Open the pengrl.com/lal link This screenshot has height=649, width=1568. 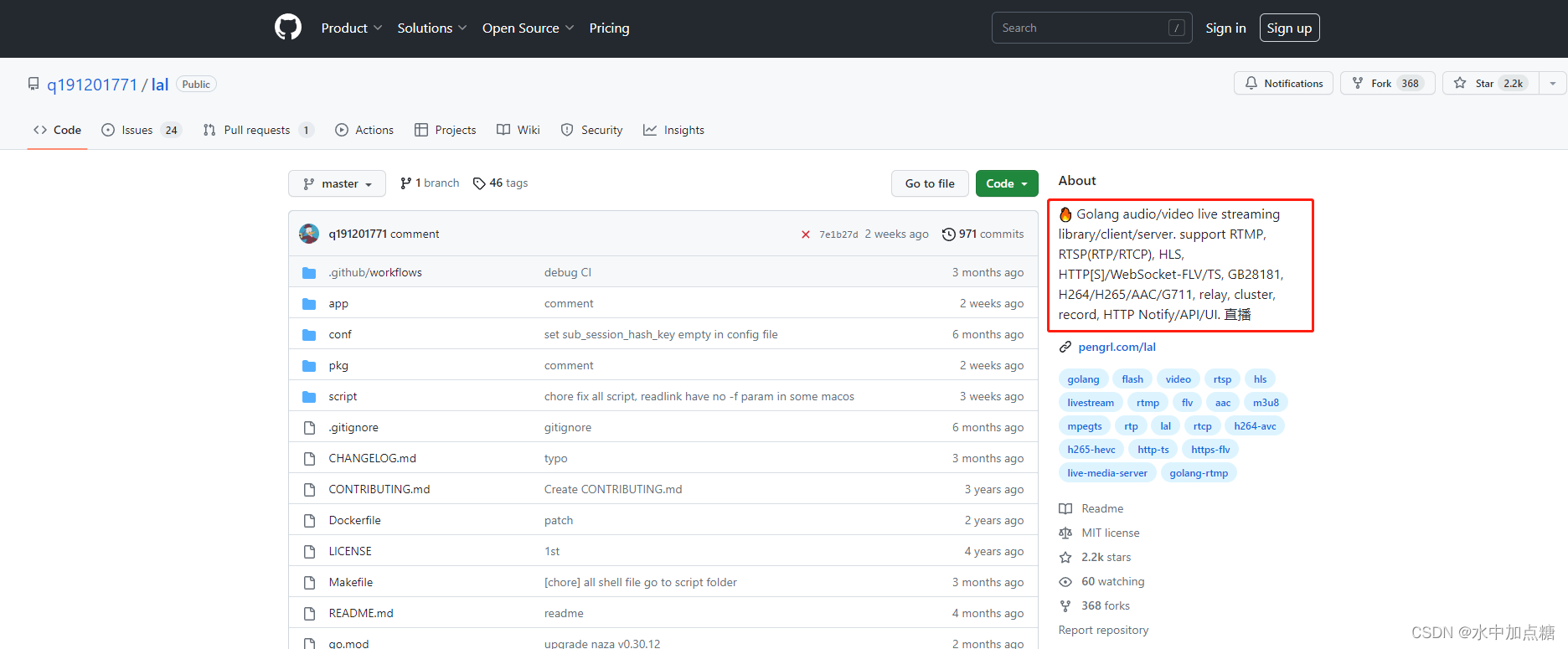point(1117,347)
